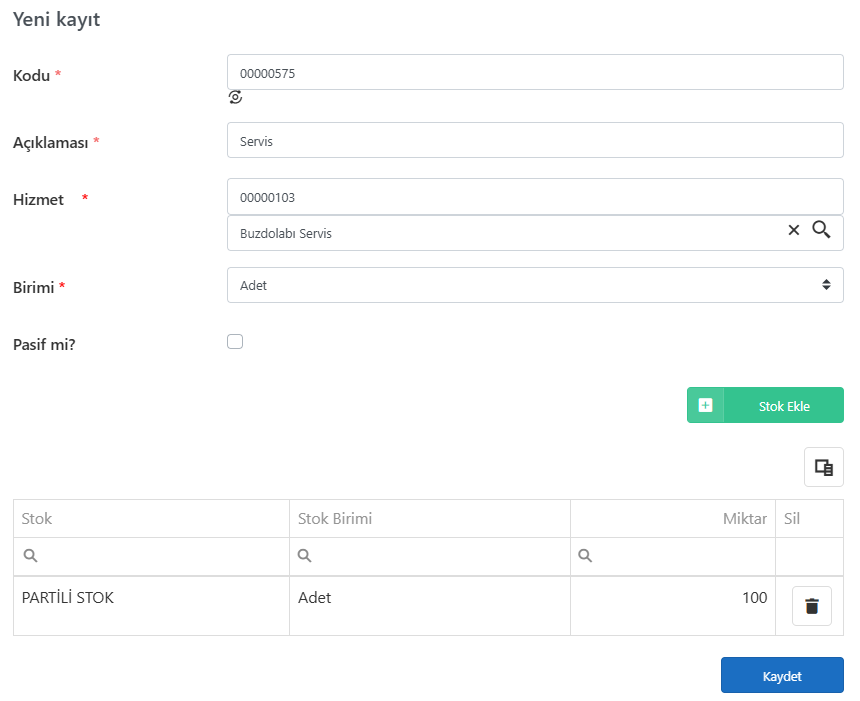Viewport: 860px width, 701px height.
Task: Open the Birimi dropdown showing Adet
Action: click(x=535, y=285)
